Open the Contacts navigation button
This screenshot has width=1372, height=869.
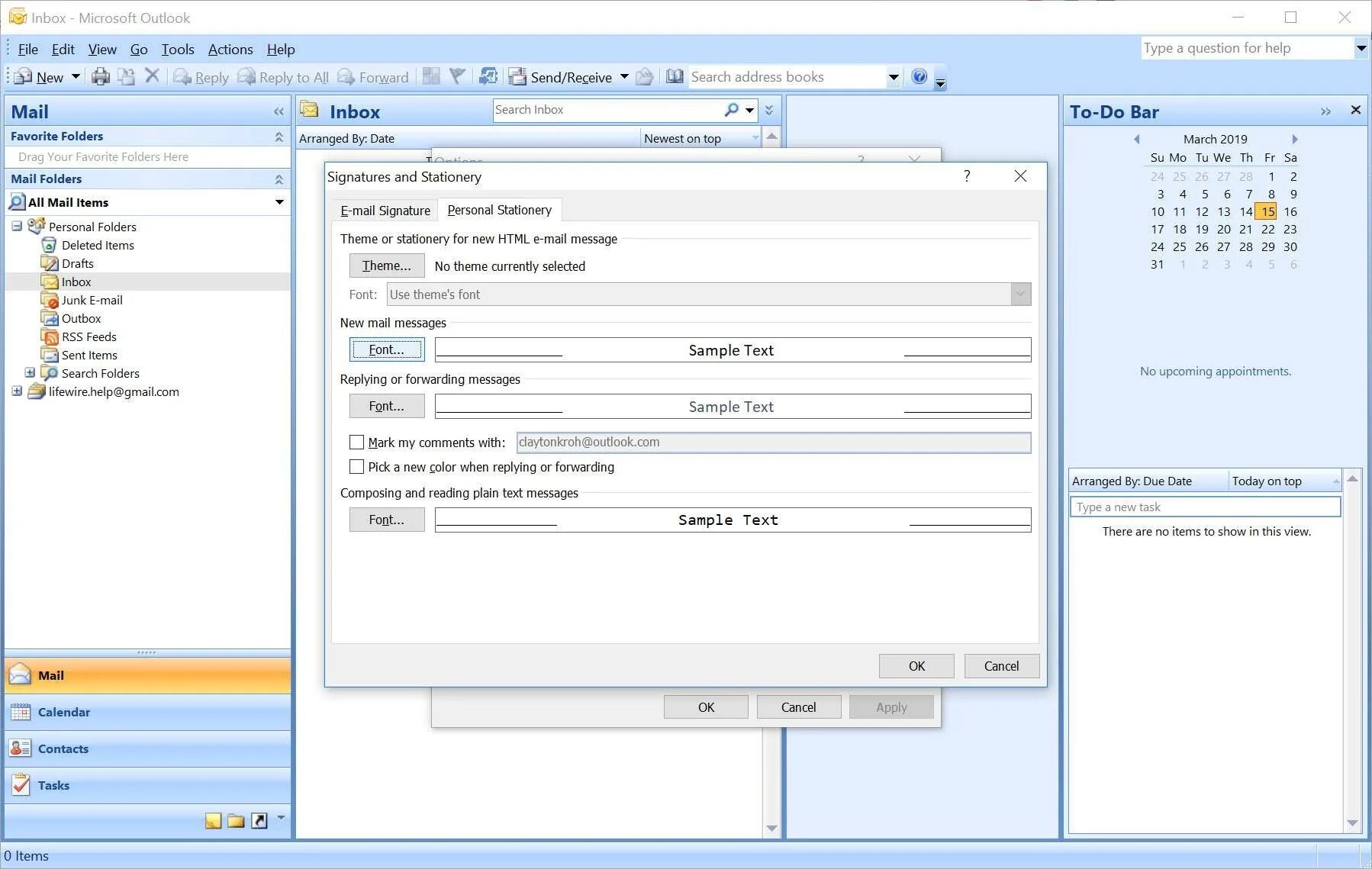tap(147, 749)
